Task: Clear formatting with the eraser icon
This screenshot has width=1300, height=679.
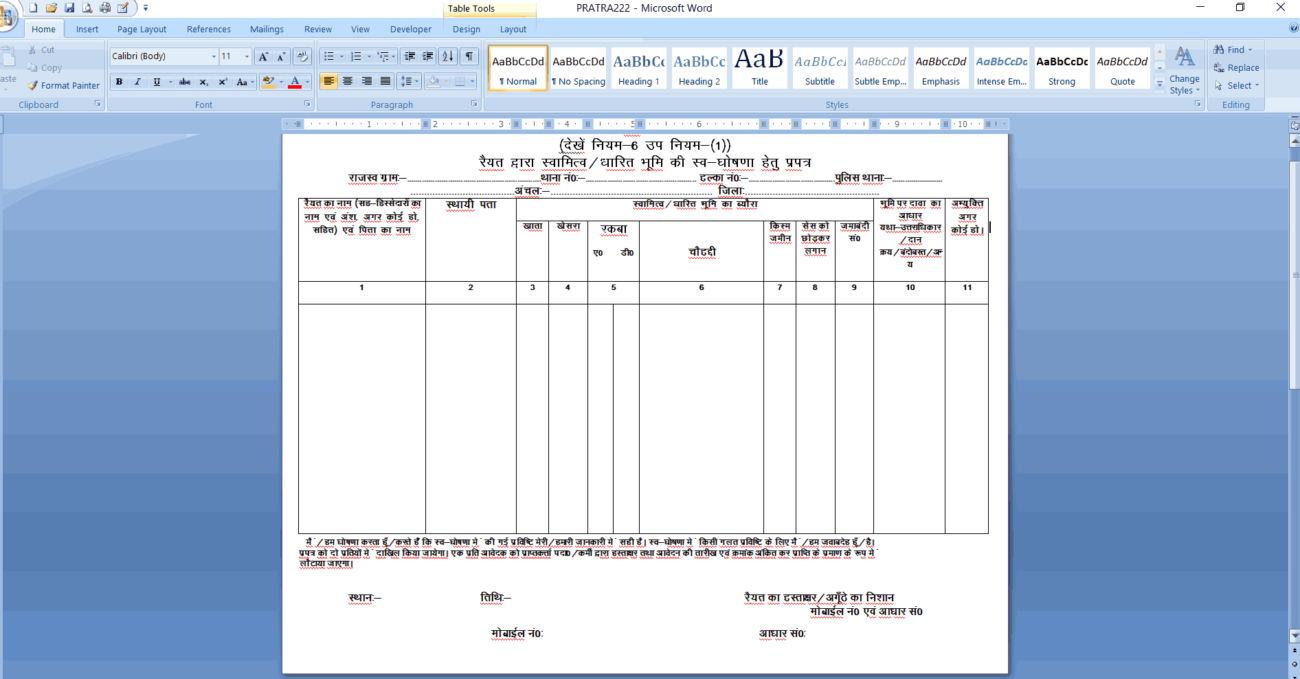Action: [x=302, y=57]
